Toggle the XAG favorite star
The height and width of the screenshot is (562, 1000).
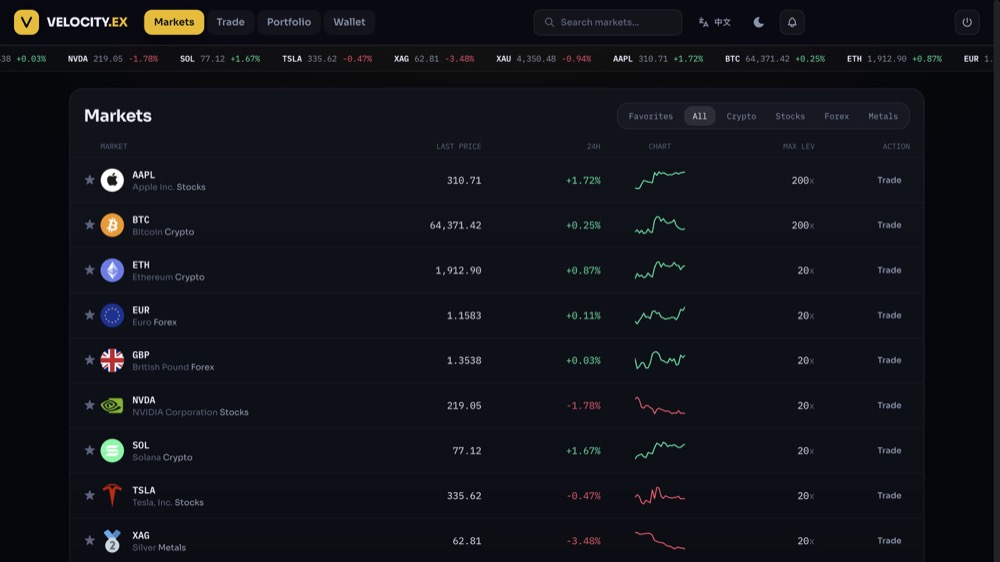point(89,540)
